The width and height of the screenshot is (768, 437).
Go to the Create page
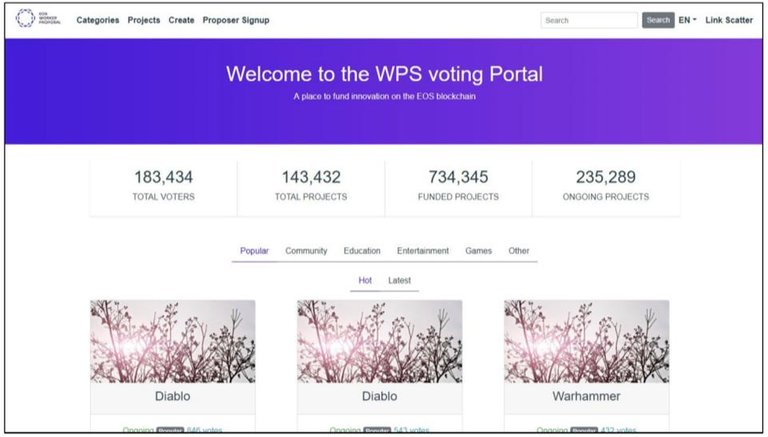pos(181,20)
